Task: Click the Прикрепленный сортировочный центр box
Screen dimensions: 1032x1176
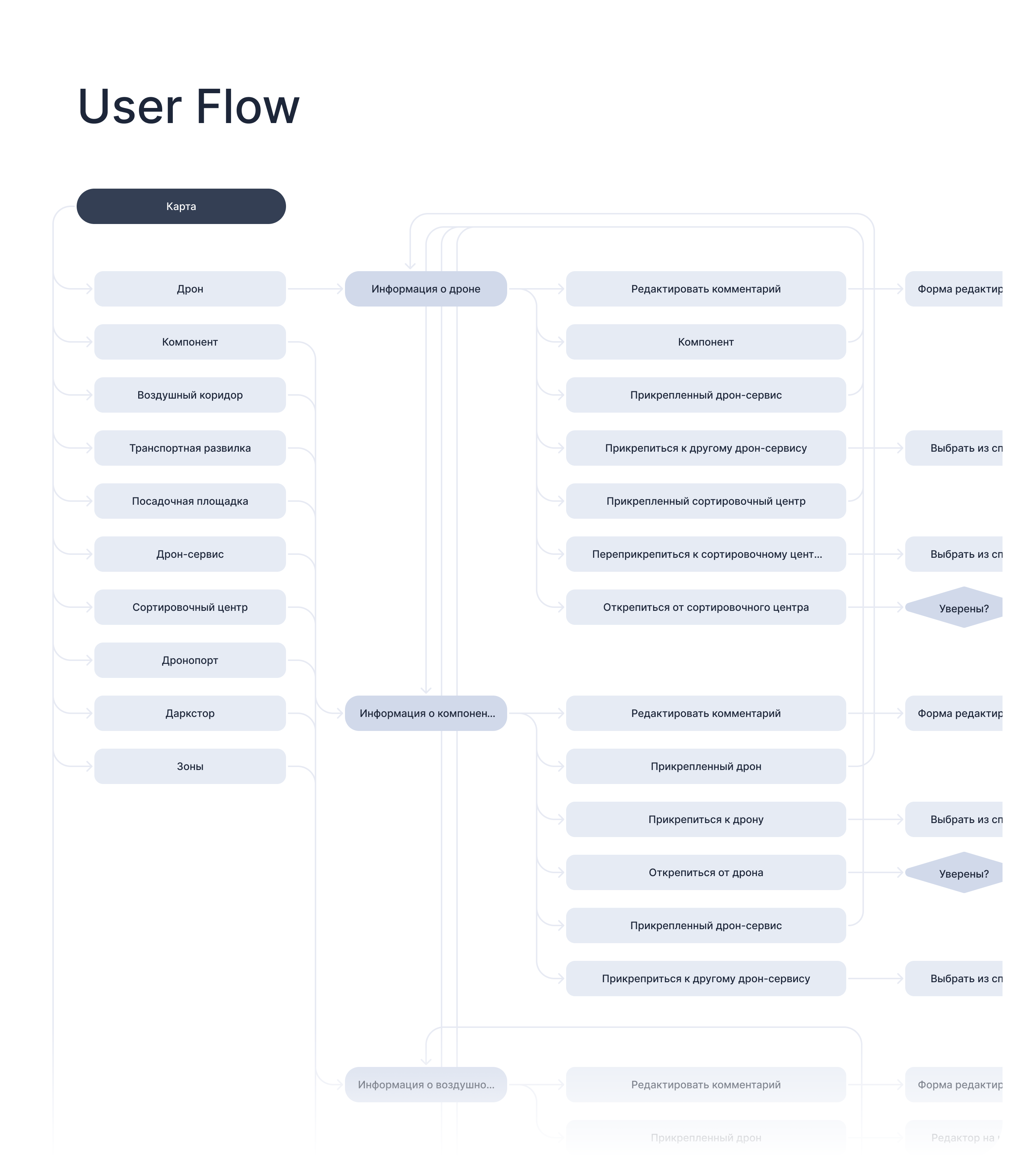Action: click(706, 501)
